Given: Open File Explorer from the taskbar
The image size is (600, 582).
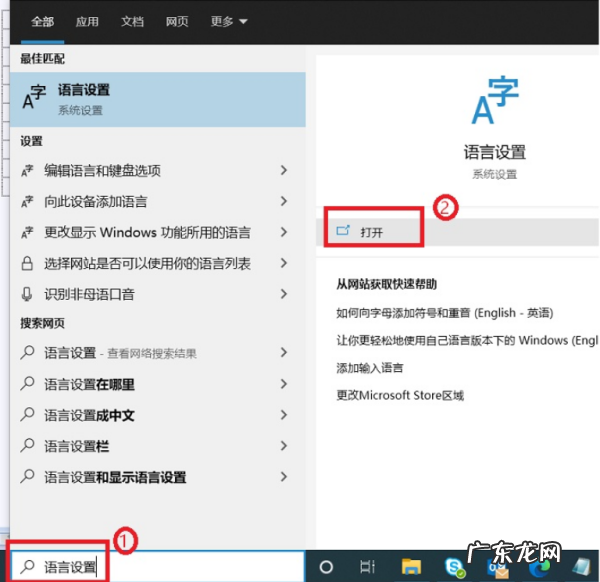Looking at the screenshot, I should click(x=411, y=566).
